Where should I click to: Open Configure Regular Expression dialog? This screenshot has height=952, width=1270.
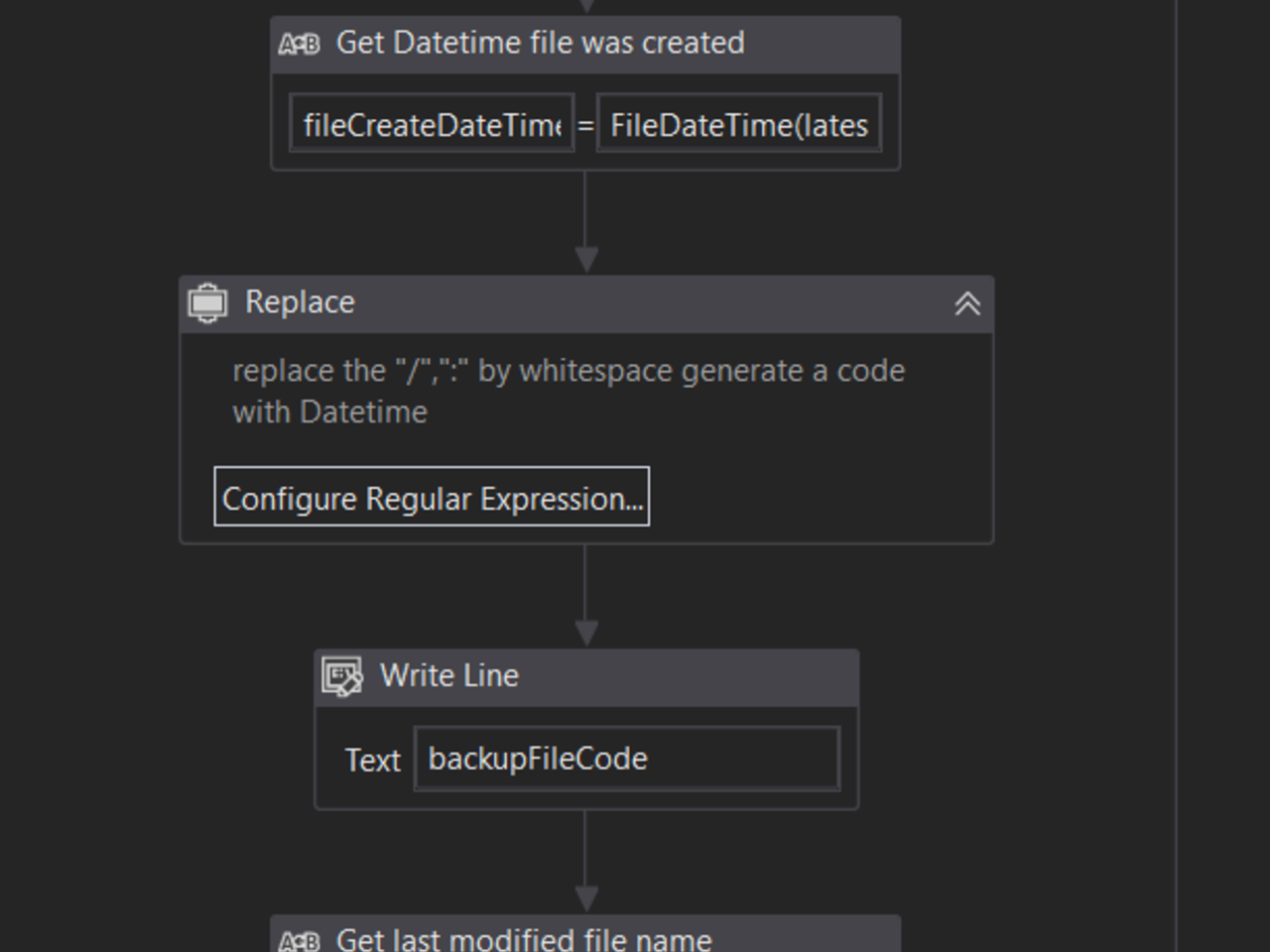click(432, 497)
